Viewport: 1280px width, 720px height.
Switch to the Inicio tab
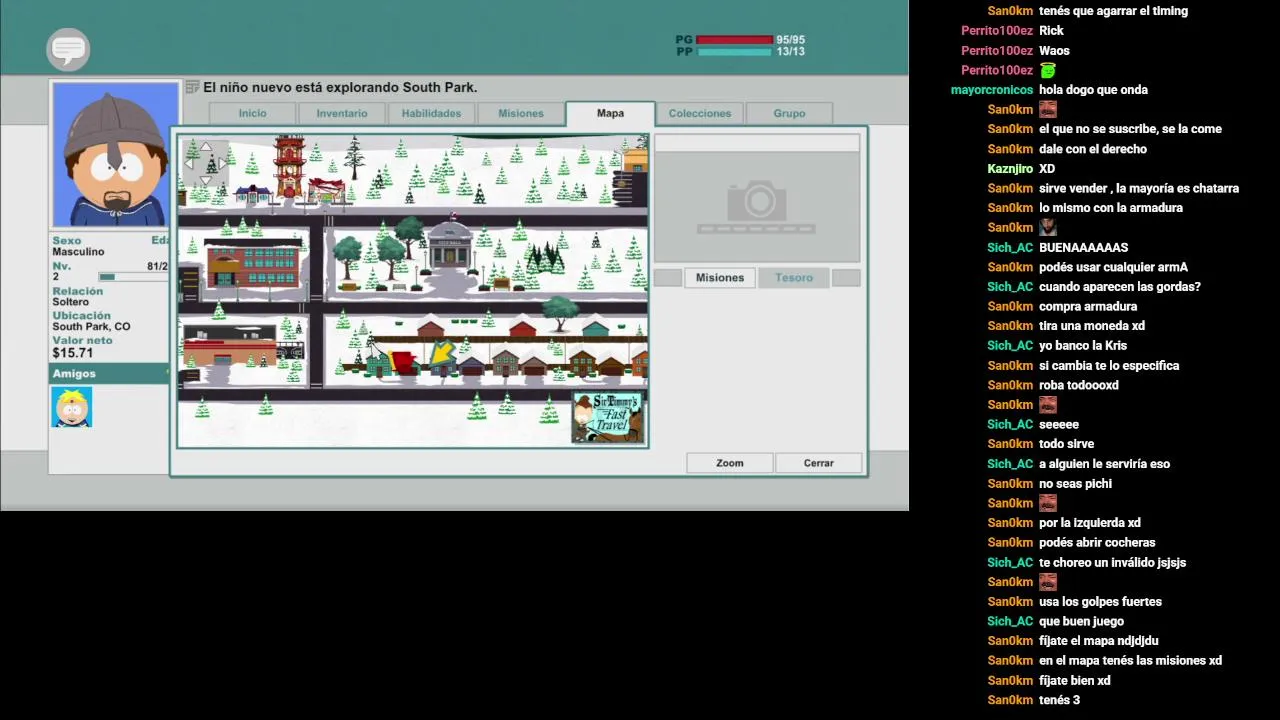pyautogui.click(x=252, y=114)
